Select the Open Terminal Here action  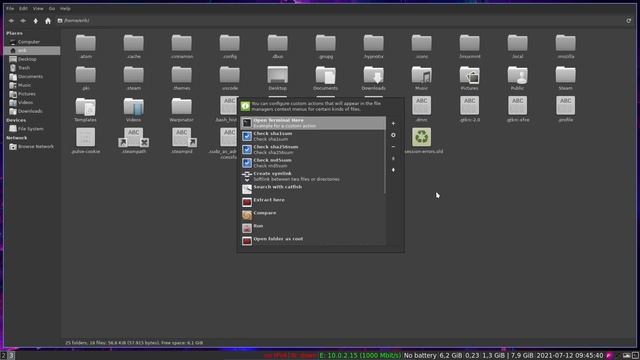click(313, 123)
